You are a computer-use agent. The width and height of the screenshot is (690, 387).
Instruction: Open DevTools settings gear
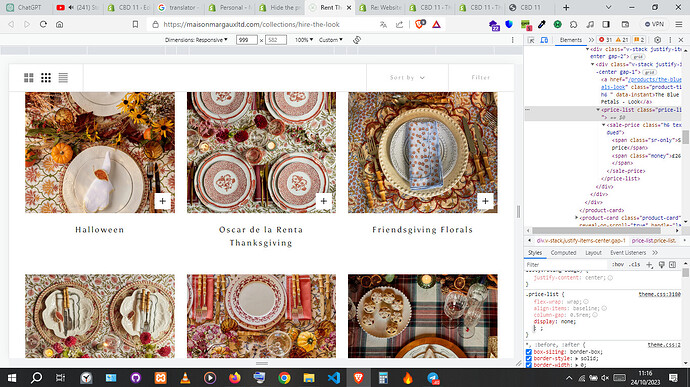(657, 40)
